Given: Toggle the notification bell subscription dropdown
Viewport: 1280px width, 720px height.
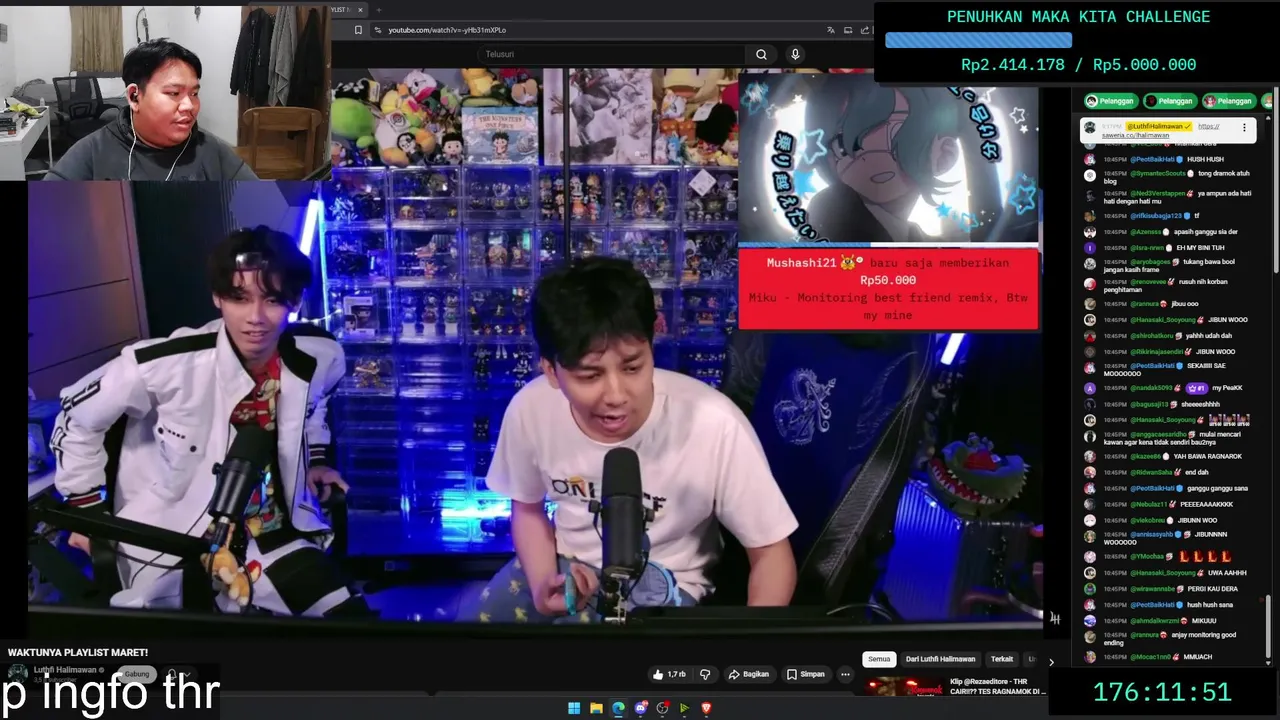Looking at the screenshot, I should coord(178,675).
